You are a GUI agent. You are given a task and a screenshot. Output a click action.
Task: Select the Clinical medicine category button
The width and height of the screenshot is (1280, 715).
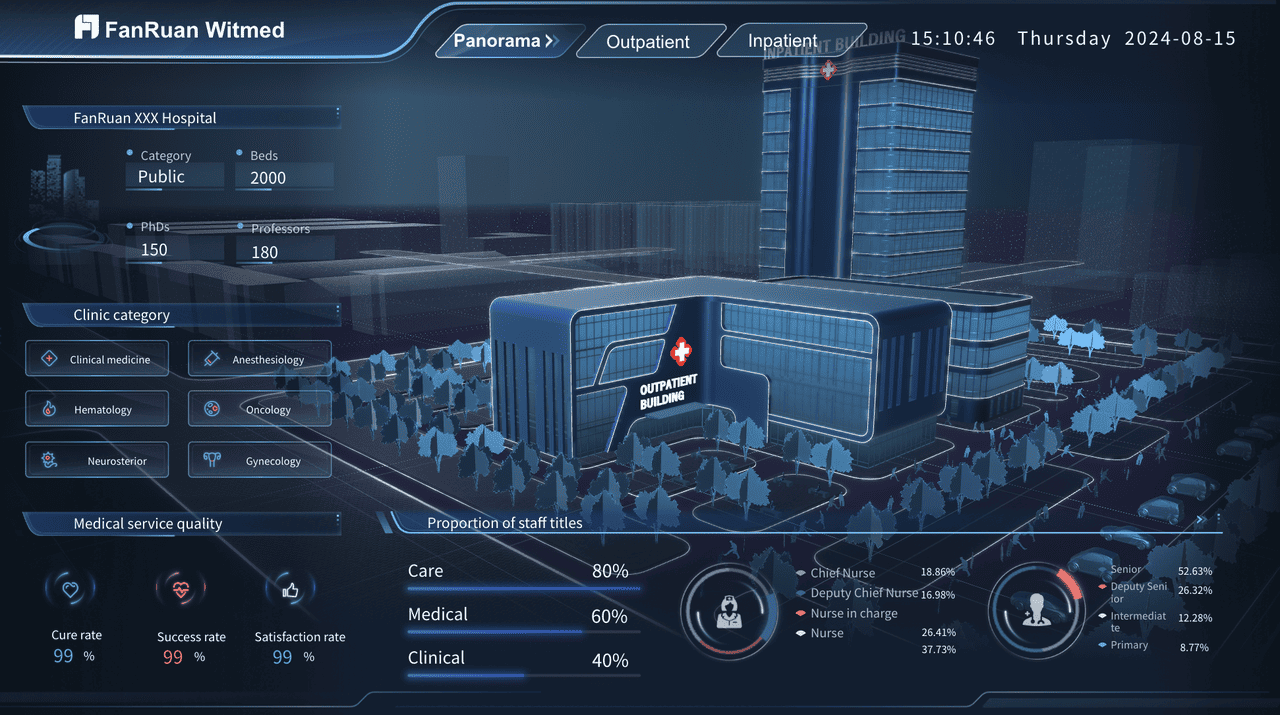[x=97, y=359]
